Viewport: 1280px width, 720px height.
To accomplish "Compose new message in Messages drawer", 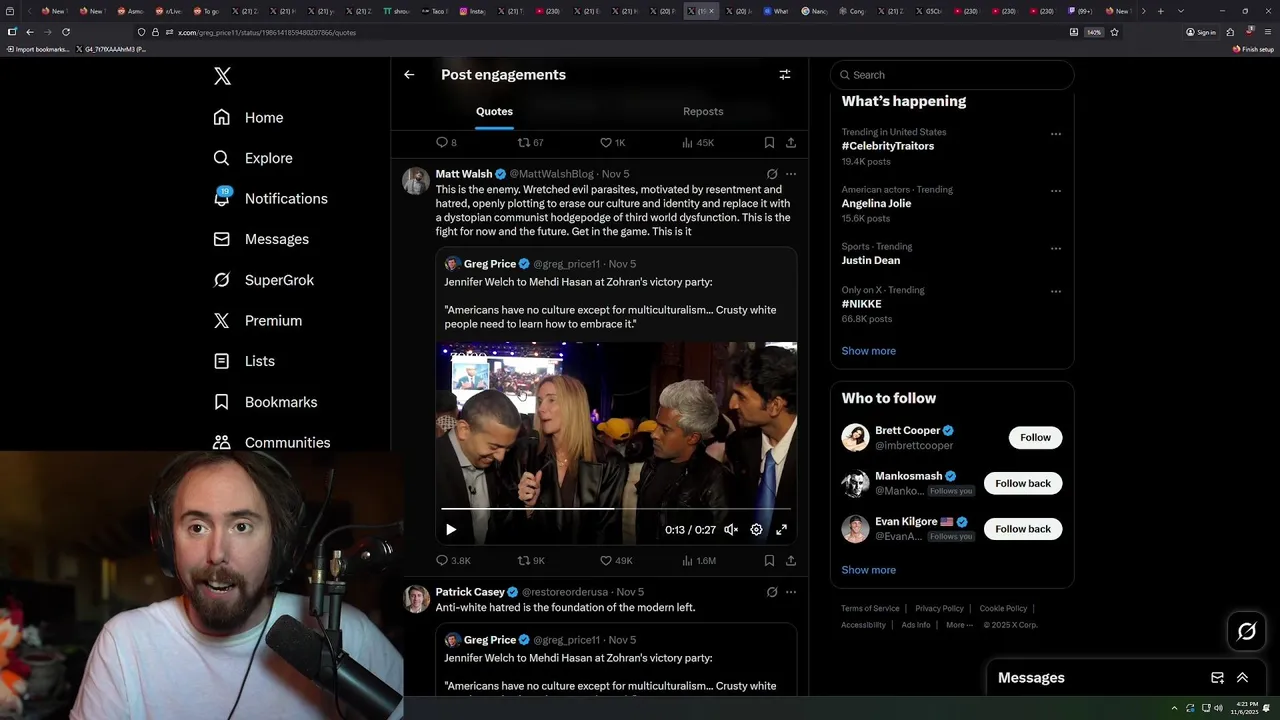I will click(x=1217, y=678).
